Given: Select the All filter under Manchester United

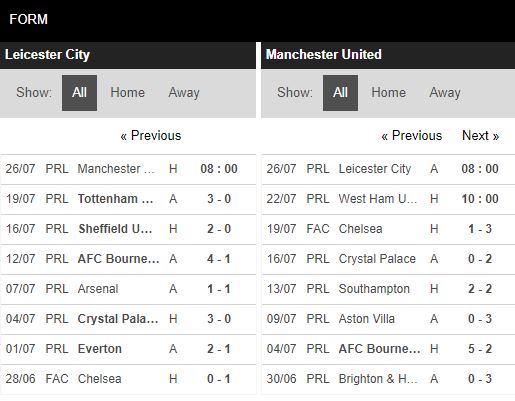Looking at the screenshot, I should click(340, 93).
